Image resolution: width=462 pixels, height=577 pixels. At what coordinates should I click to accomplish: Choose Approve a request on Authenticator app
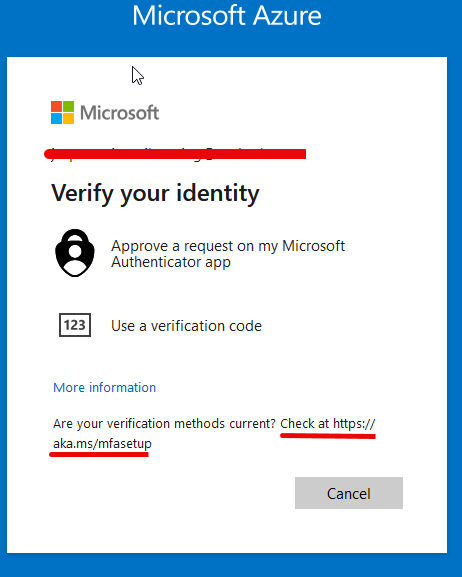[x=228, y=254]
